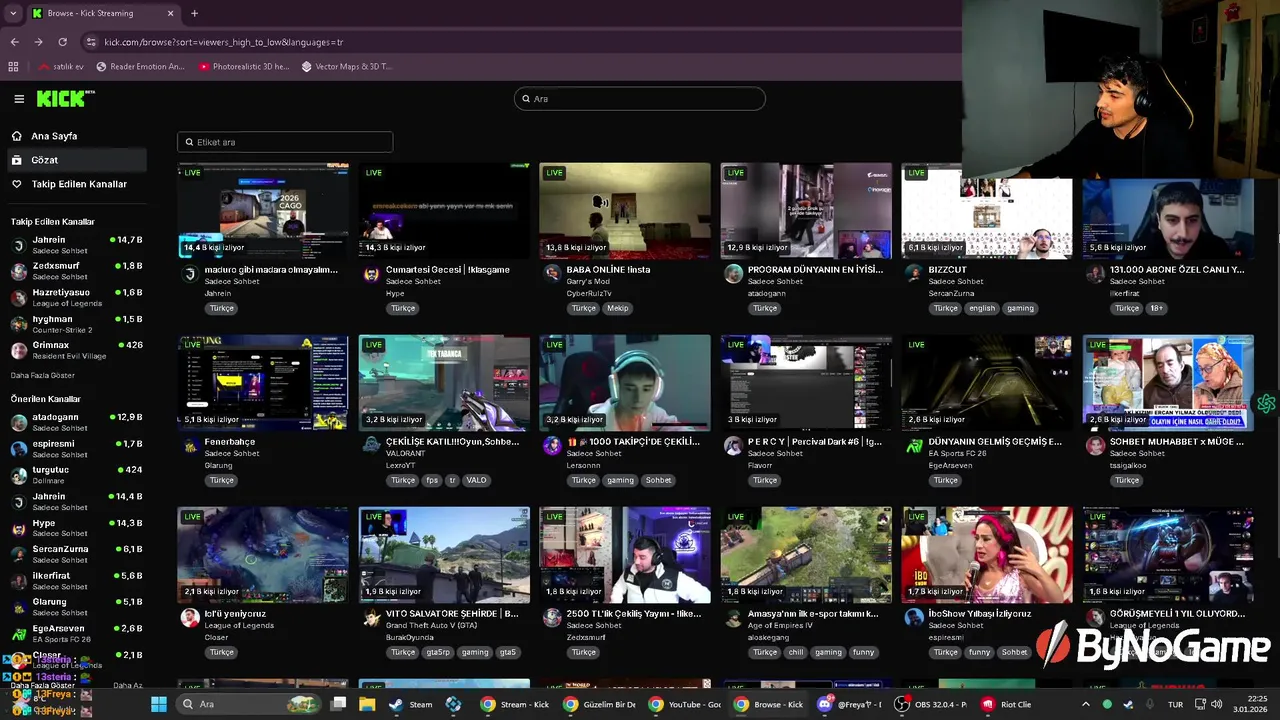The width and height of the screenshot is (1280, 720).
Task: Reload the Kick browse page
Action: pyautogui.click(x=62, y=42)
